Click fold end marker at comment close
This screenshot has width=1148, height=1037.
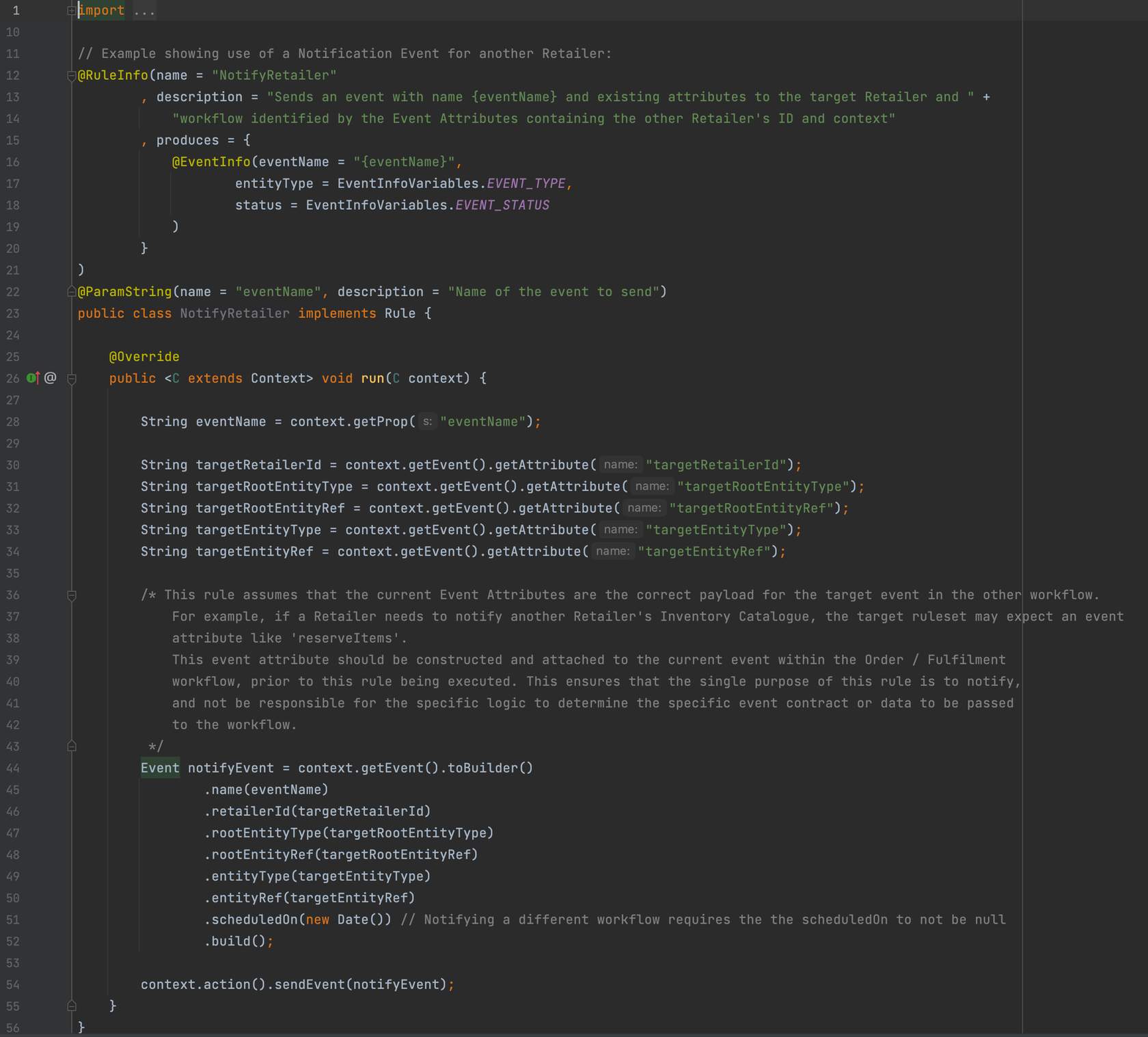click(x=72, y=746)
